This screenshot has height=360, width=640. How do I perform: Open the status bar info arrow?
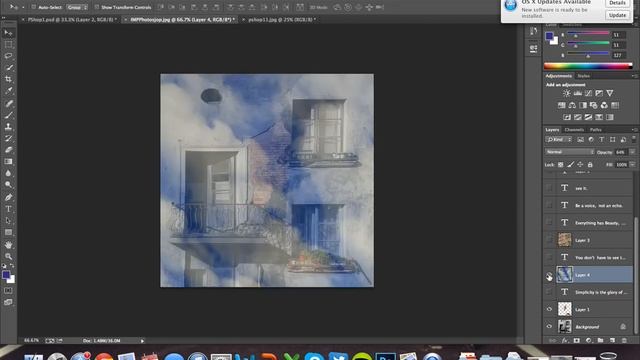pos(142,340)
